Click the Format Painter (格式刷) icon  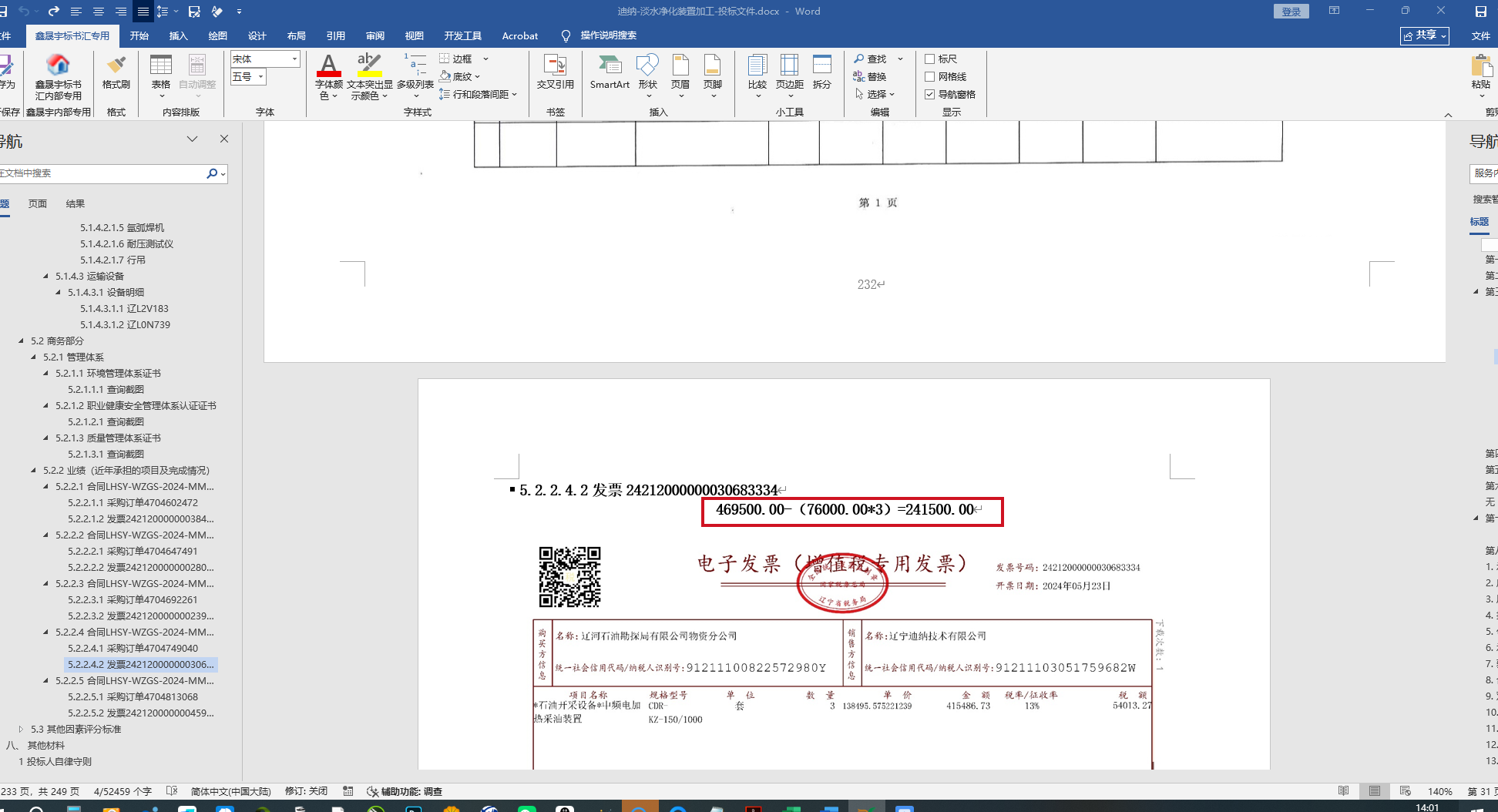(116, 73)
